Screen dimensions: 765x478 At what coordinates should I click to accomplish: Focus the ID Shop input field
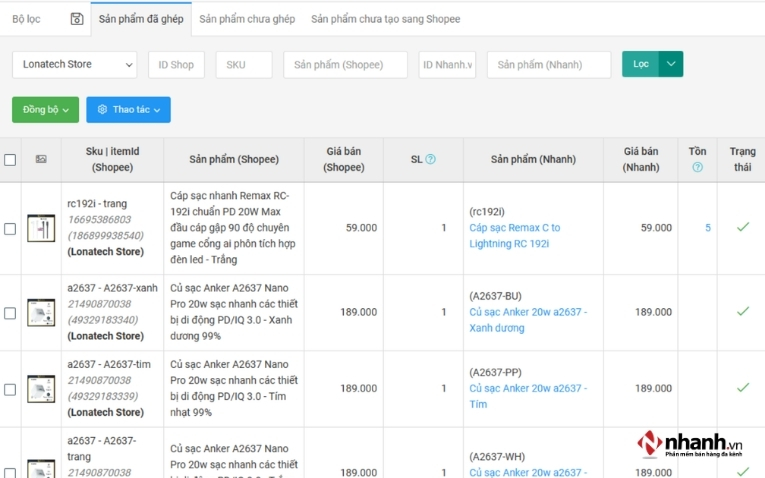[176, 64]
